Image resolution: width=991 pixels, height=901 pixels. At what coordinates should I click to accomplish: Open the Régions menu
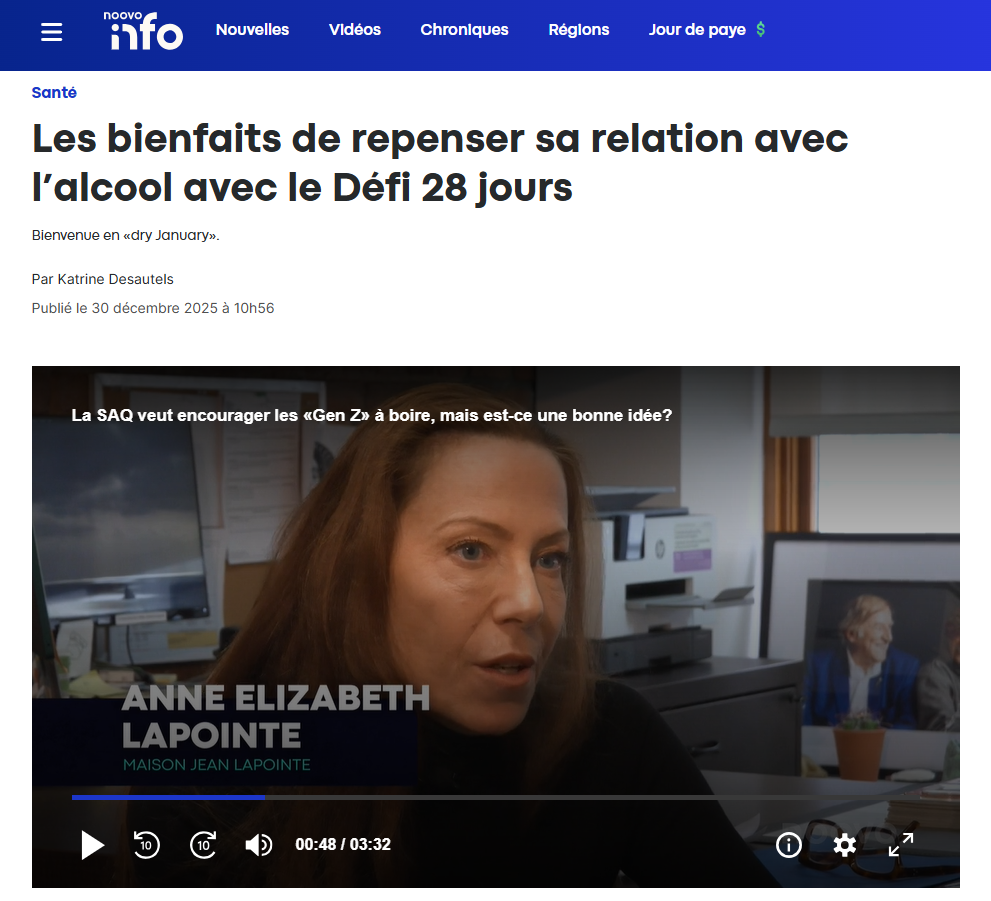579,30
